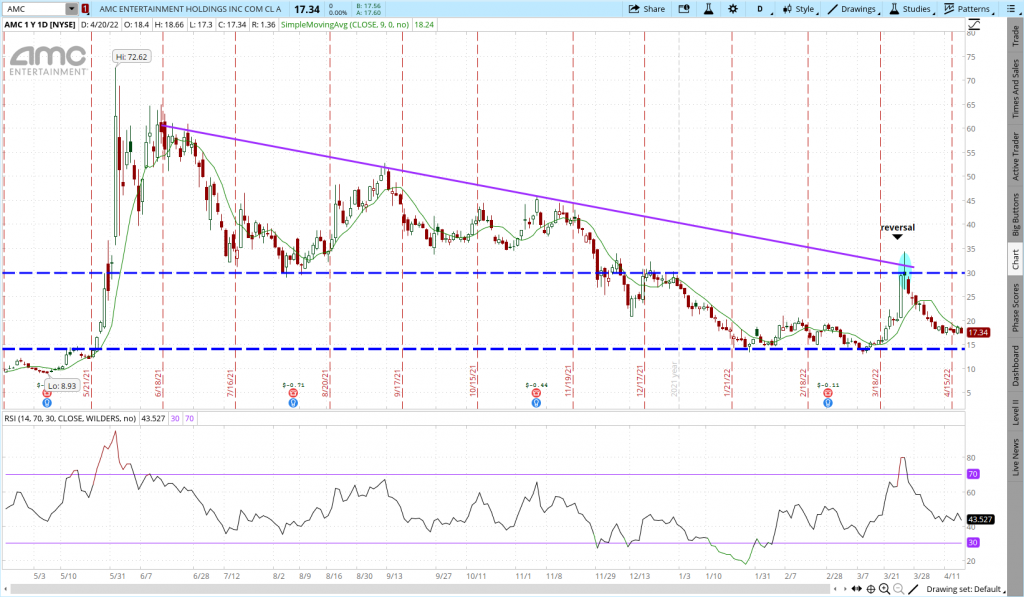Open the Patterns dropdown menu
Screen dimensions: 1024x597
click(x=968, y=9)
